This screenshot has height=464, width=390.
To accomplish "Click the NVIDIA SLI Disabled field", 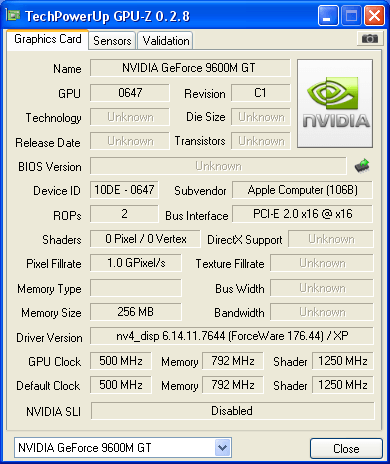I will (x=232, y=411).
